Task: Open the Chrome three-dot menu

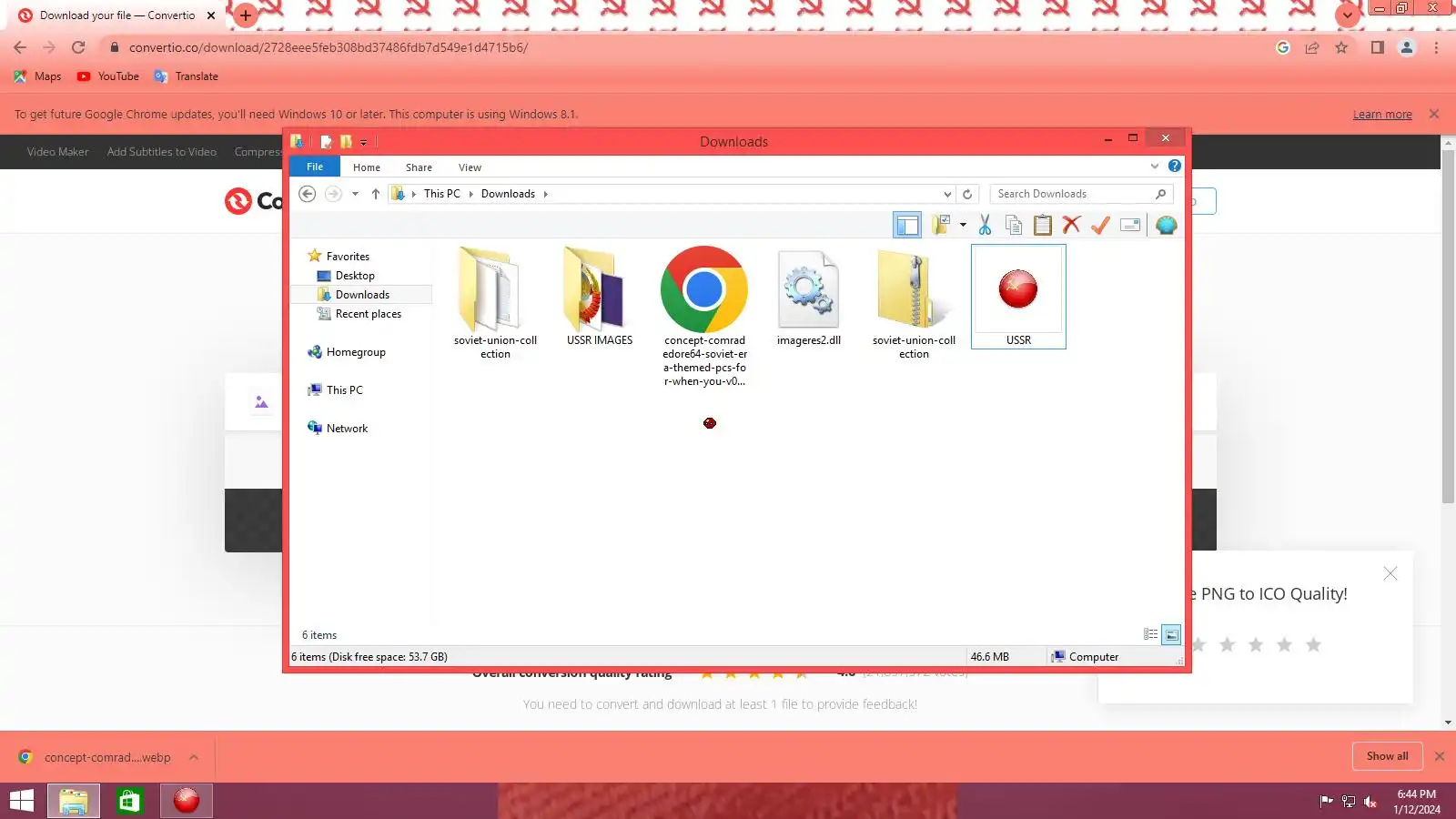Action: coord(1437,47)
